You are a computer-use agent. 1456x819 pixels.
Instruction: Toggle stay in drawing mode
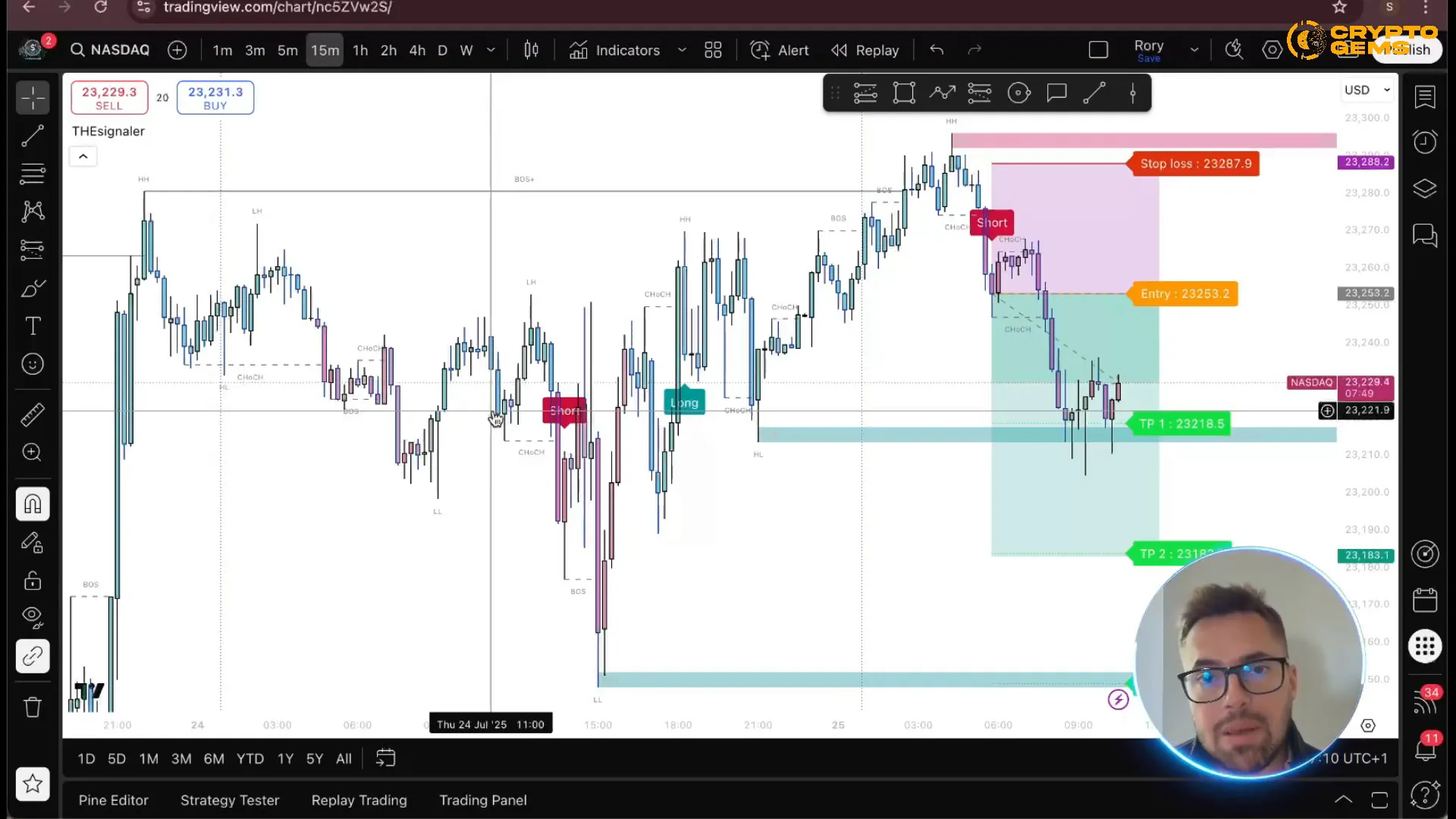(x=33, y=542)
